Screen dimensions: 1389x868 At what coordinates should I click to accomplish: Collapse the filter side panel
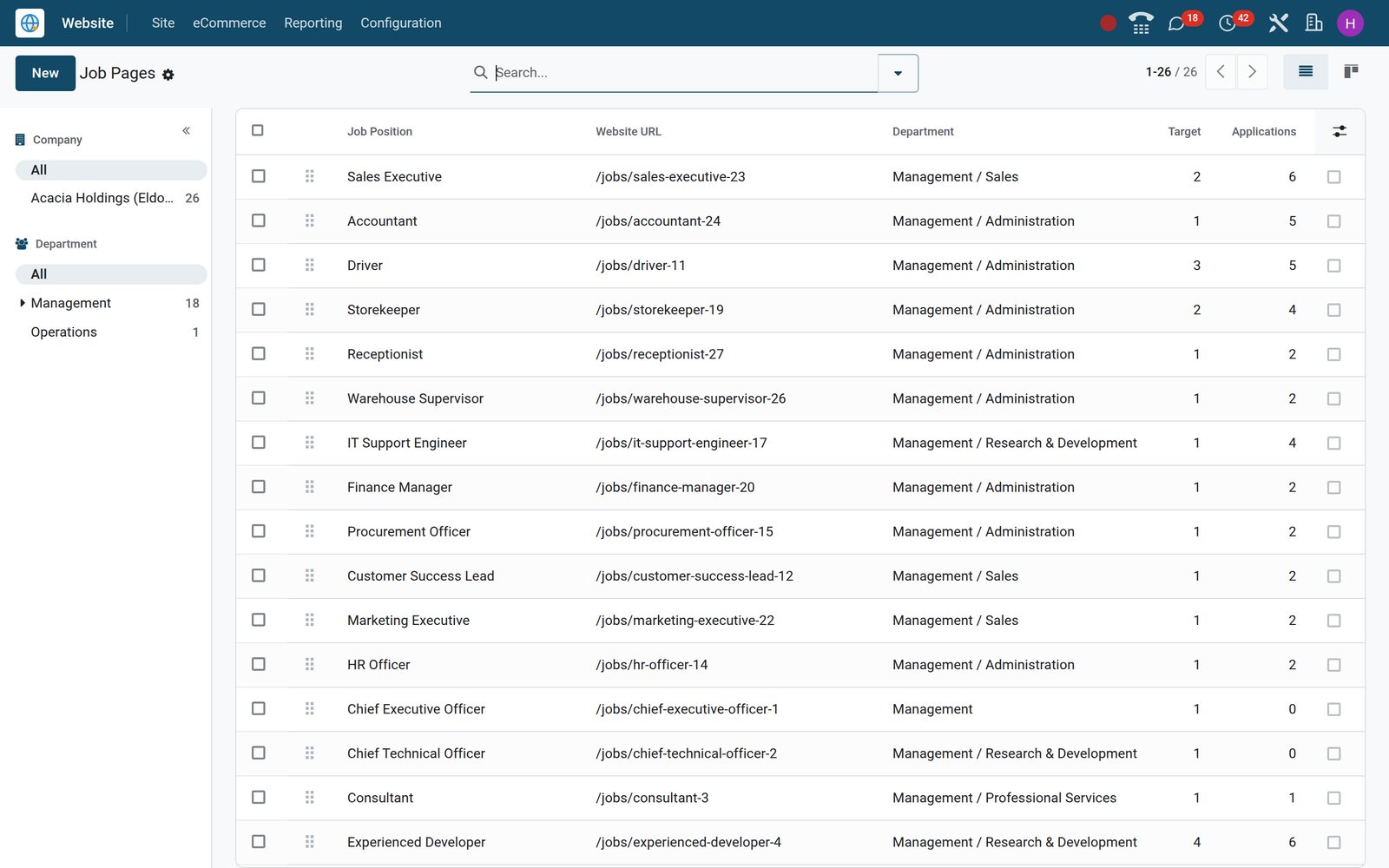tap(186, 131)
